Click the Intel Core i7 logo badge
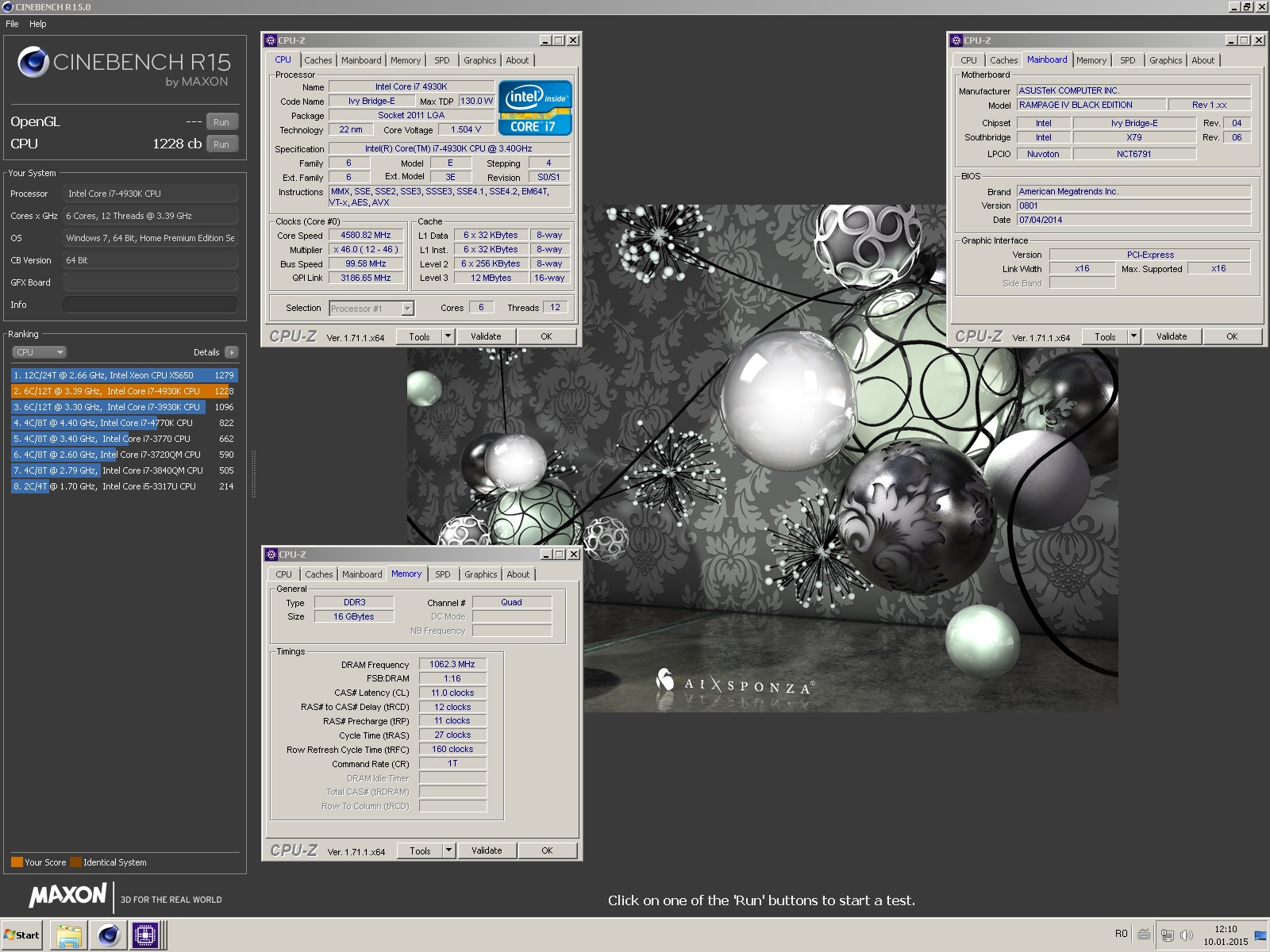The height and width of the screenshot is (952, 1270). coord(535,108)
